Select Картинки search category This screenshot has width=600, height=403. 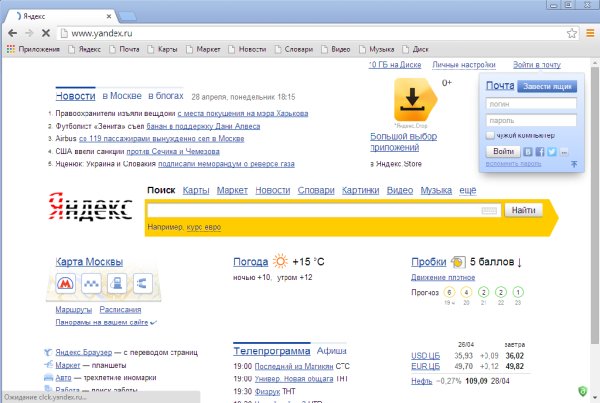[x=360, y=190]
